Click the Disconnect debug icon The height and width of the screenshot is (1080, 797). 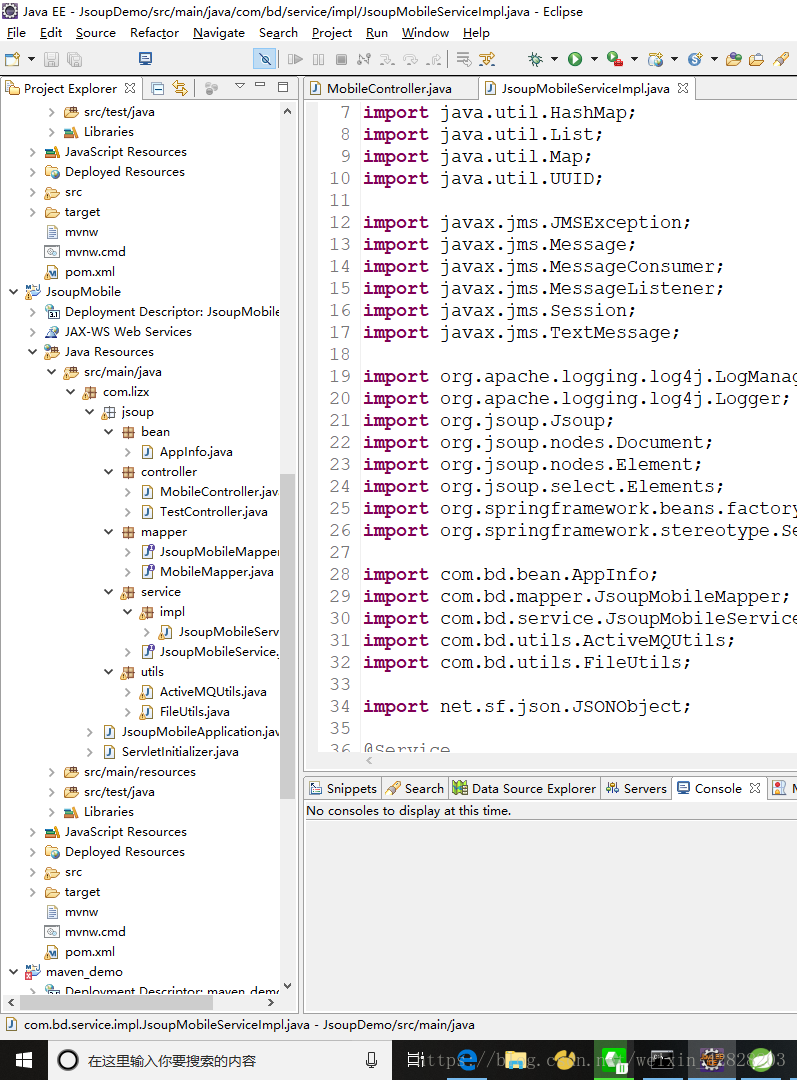[364, 59]
